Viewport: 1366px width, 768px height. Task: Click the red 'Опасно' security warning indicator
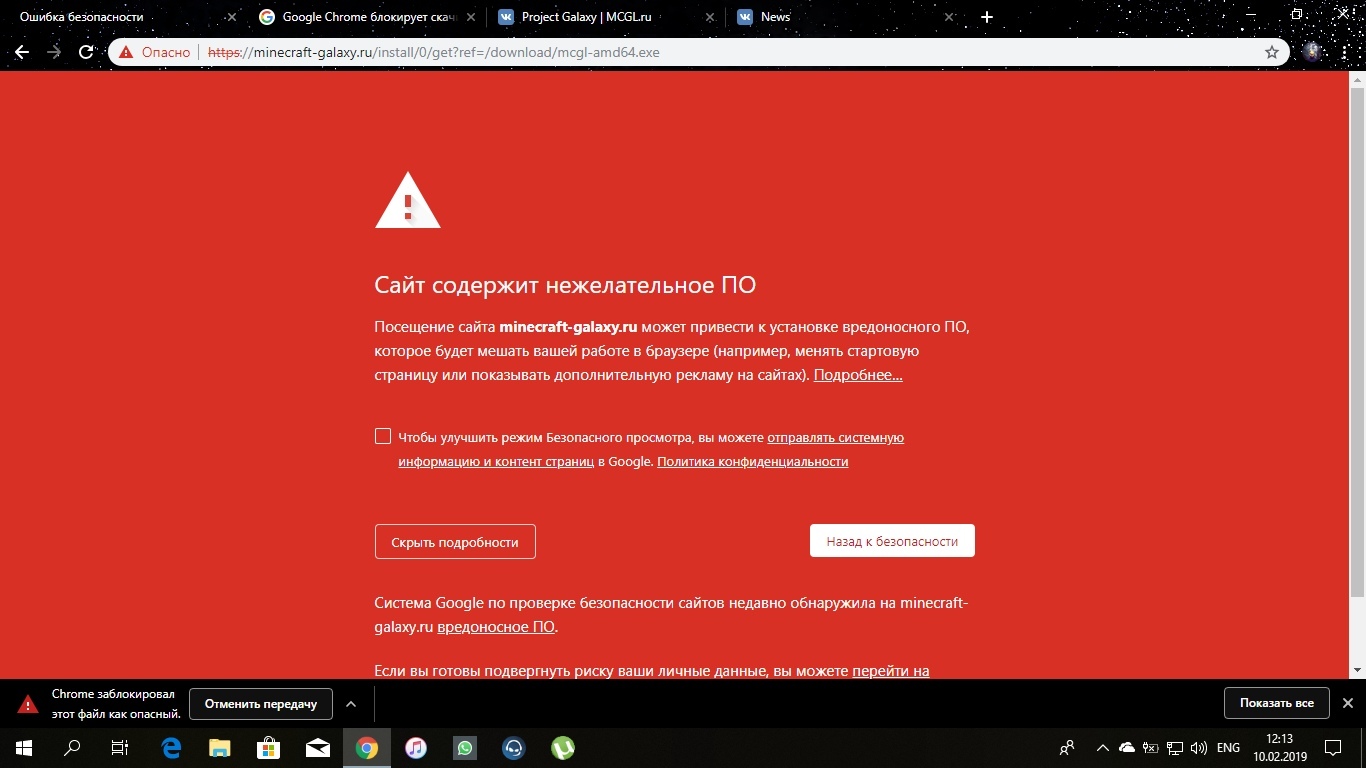pos(154,52)
